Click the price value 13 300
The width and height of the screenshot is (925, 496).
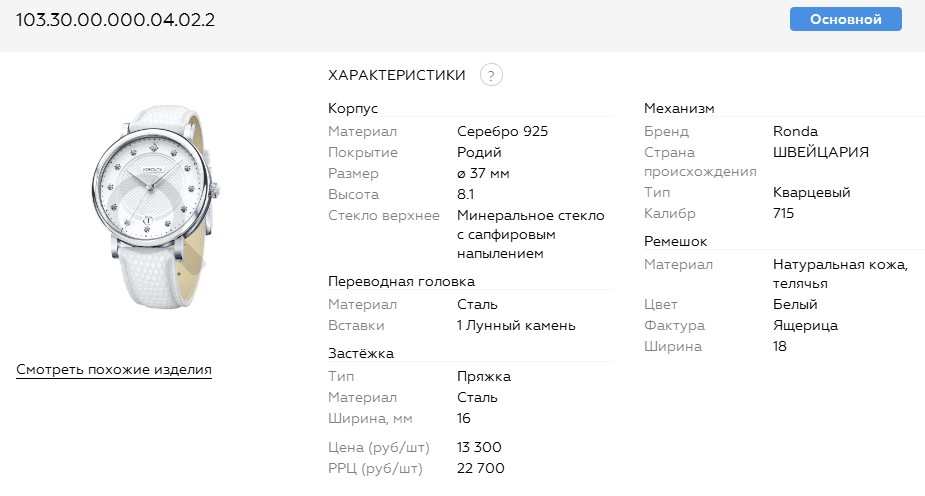point(479,447)
